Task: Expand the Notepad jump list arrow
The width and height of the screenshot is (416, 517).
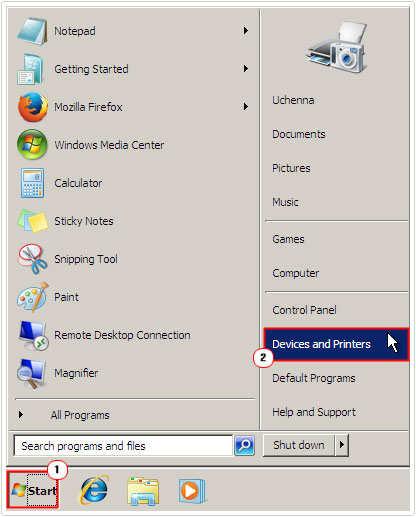Action: [x=246, y=31]
